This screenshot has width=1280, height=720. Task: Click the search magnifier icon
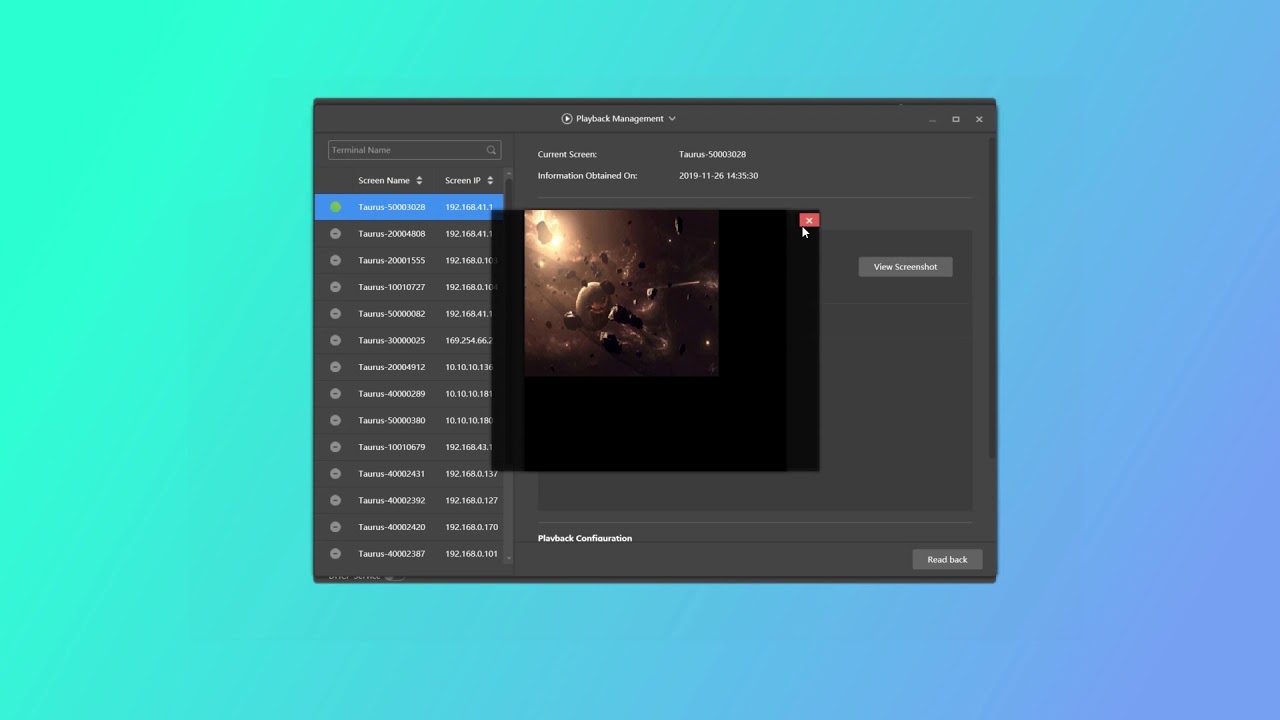coord(491,150)
